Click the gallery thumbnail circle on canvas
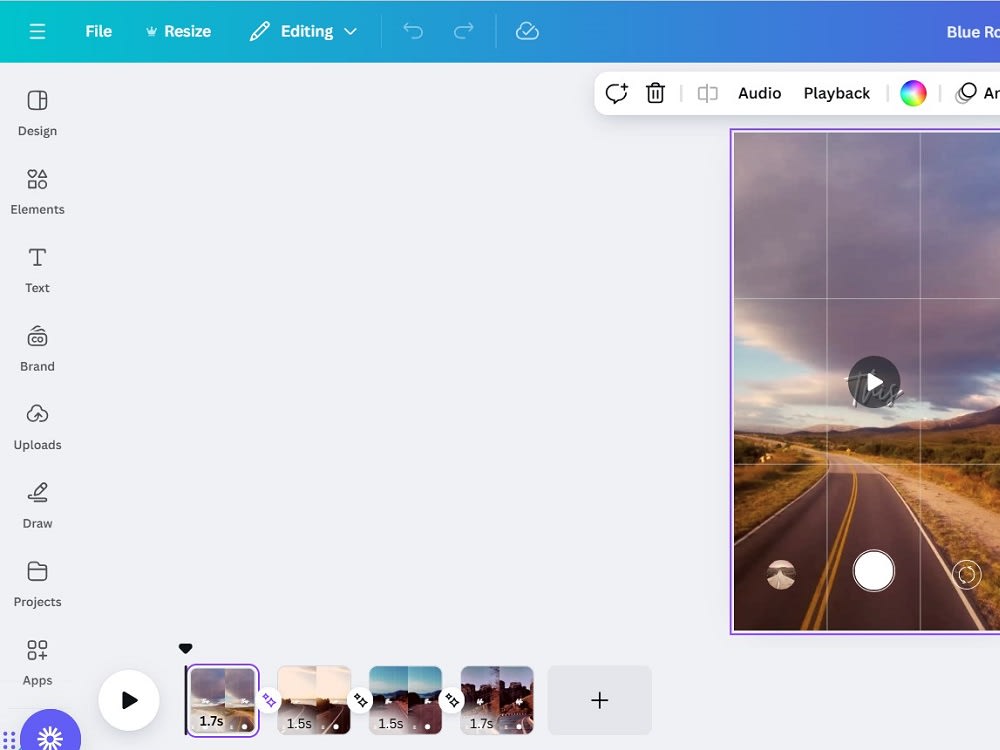Screen dimensions: 1000x750 [781, 575]
